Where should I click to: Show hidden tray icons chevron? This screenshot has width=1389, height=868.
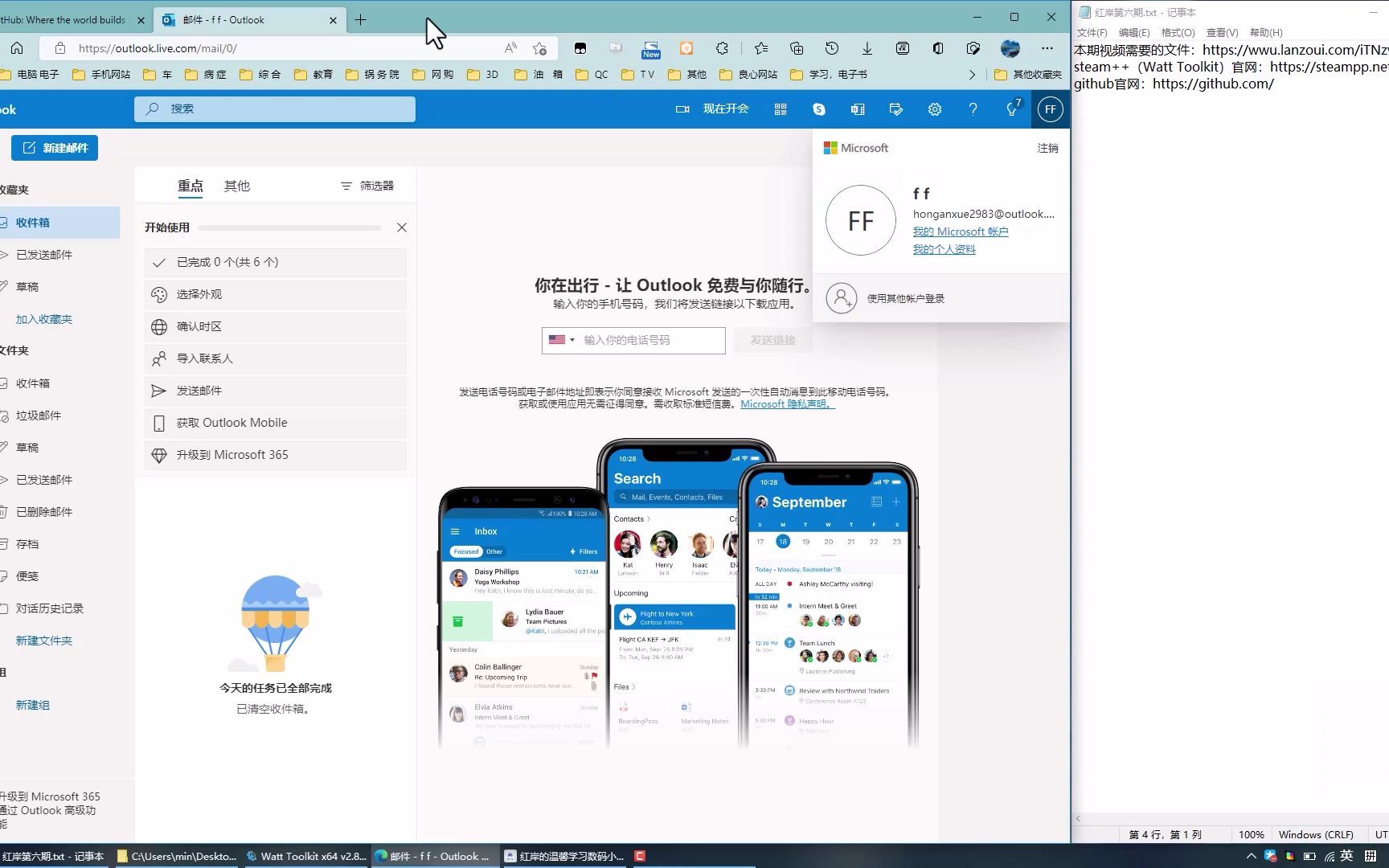[1251, 856]
